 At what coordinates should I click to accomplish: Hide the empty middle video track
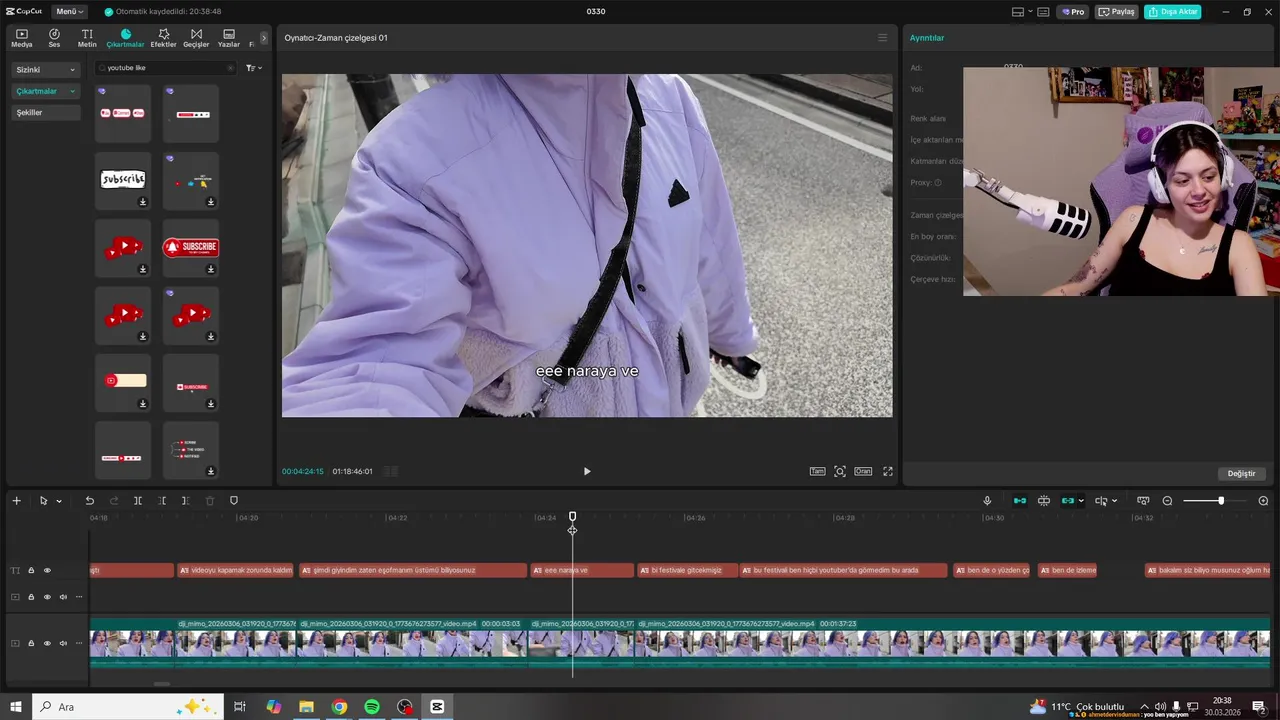click(x=47, y=597)
